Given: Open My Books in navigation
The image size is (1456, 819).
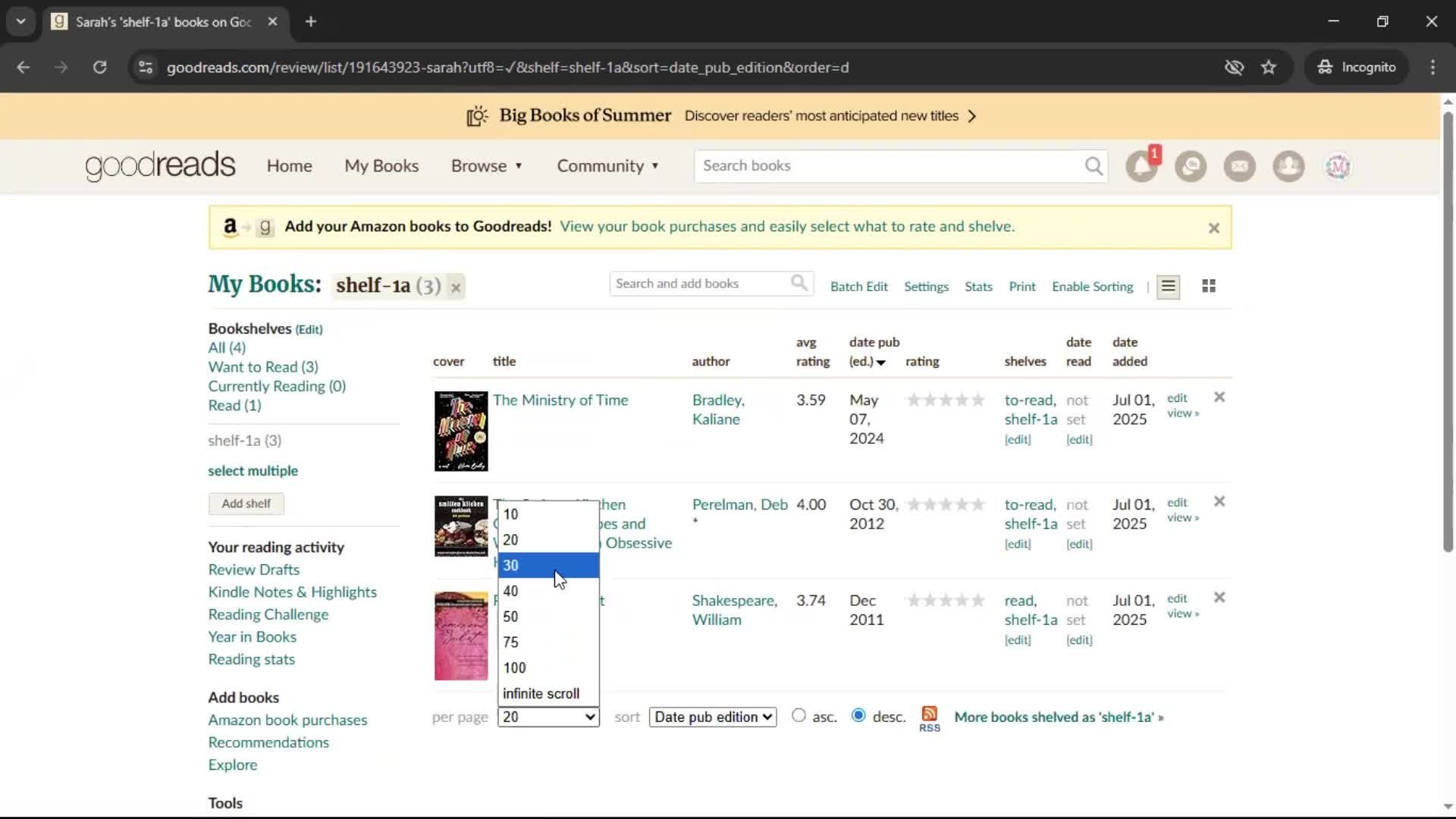Looking at the screenshot, I should 381,166.
